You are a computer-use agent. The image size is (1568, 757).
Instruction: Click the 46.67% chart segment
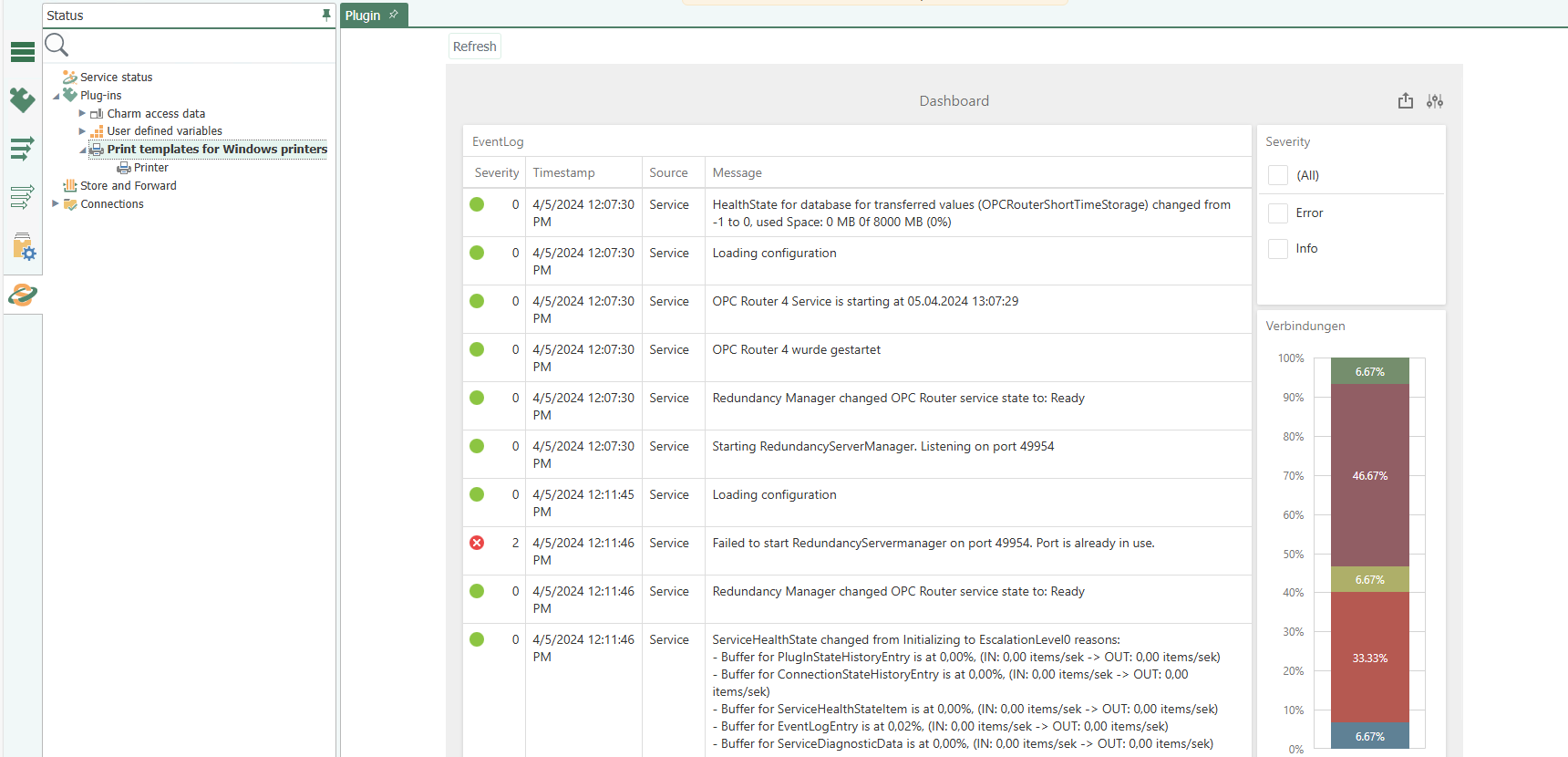pyautogui.click(x=1370, y=475)
